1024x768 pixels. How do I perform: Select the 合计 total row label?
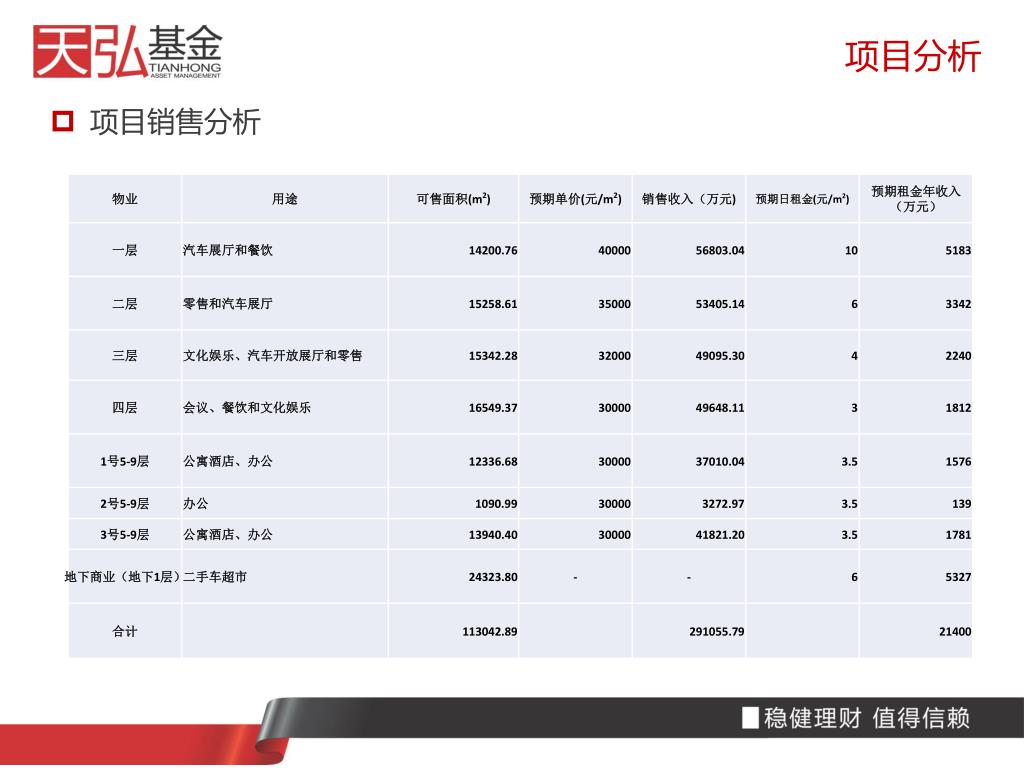[x=125, y=632]
